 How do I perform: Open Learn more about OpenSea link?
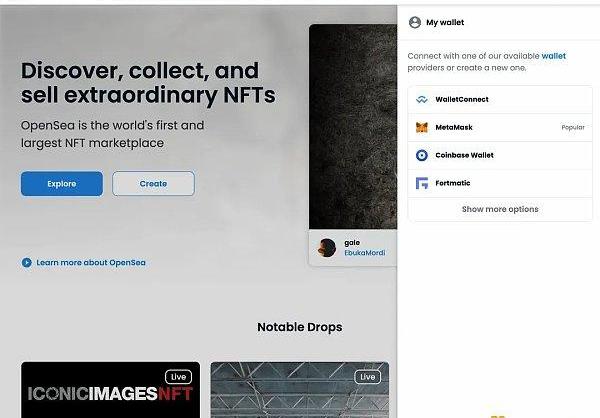[x=91, y=263]
